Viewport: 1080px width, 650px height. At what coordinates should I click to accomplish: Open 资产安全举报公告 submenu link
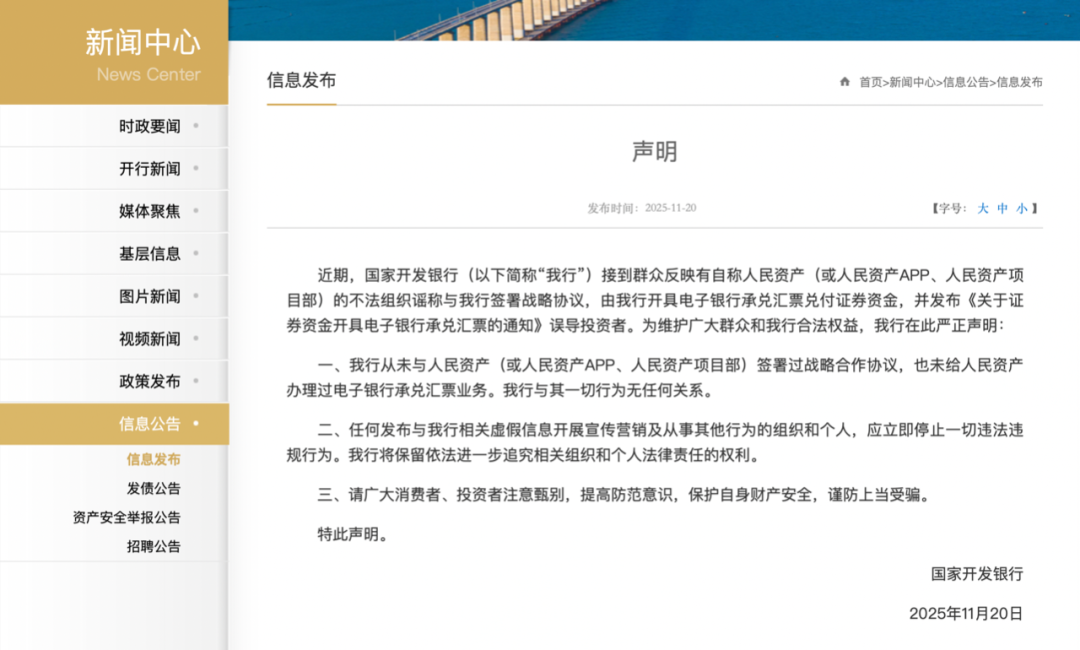coord(126,518)
